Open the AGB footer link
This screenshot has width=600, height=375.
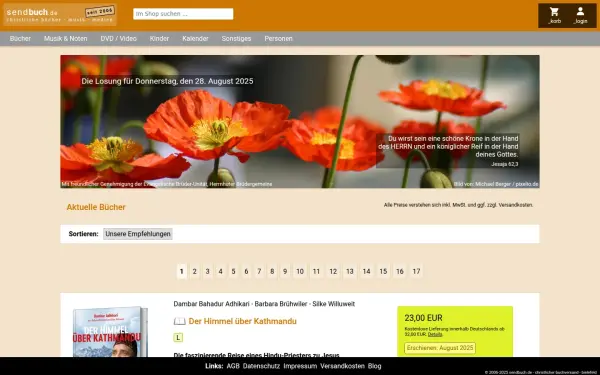coord(233,366)
